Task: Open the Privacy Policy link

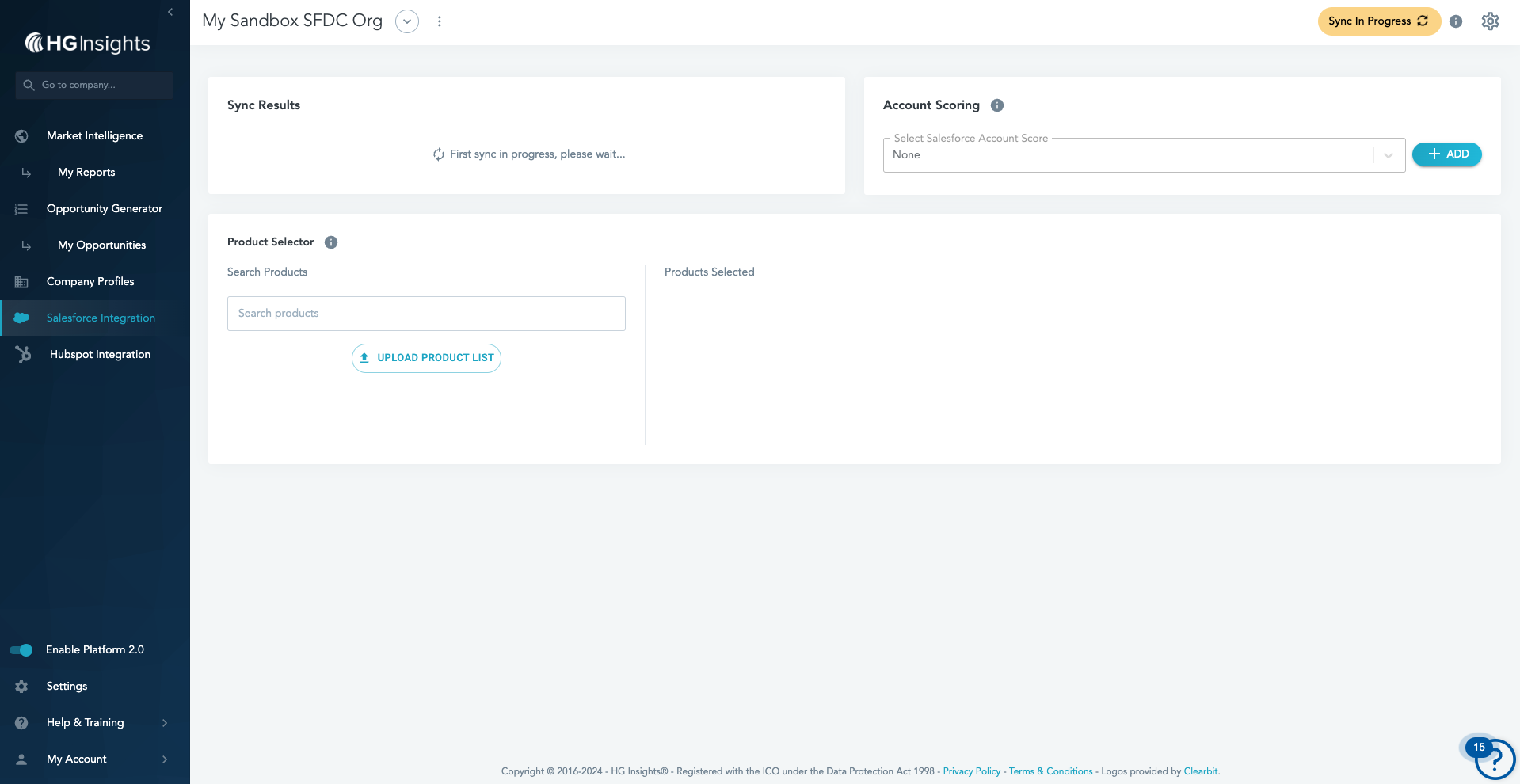Action: point(972,771)
